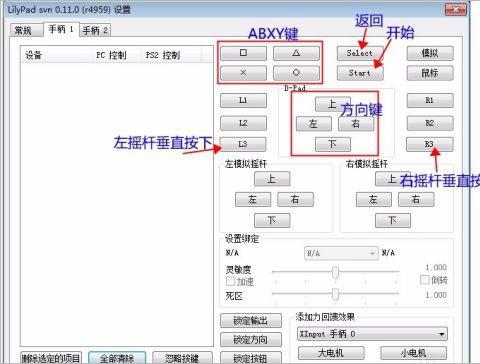Click the Select button
This screenshot has width=480, height=364.
click(360, 53)
